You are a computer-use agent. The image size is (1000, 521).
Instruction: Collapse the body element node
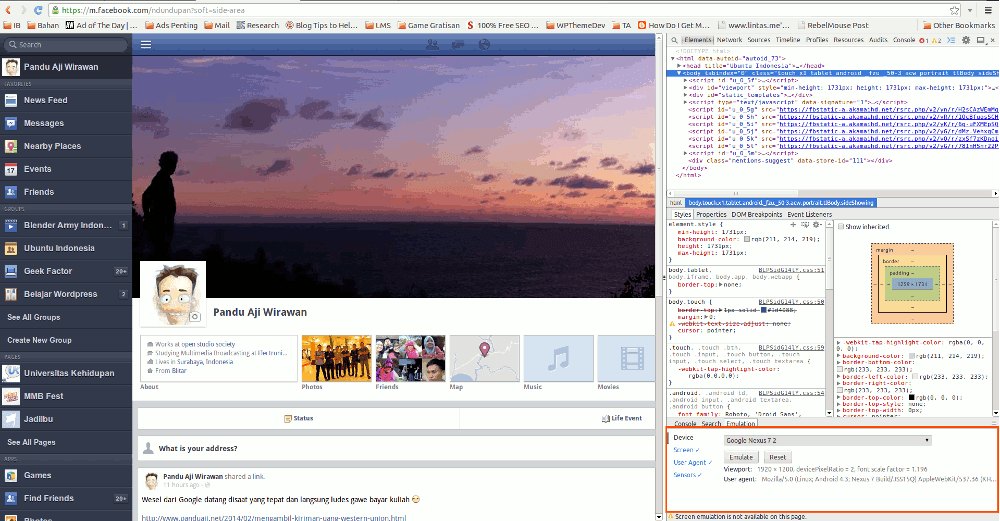pos(679,73)
